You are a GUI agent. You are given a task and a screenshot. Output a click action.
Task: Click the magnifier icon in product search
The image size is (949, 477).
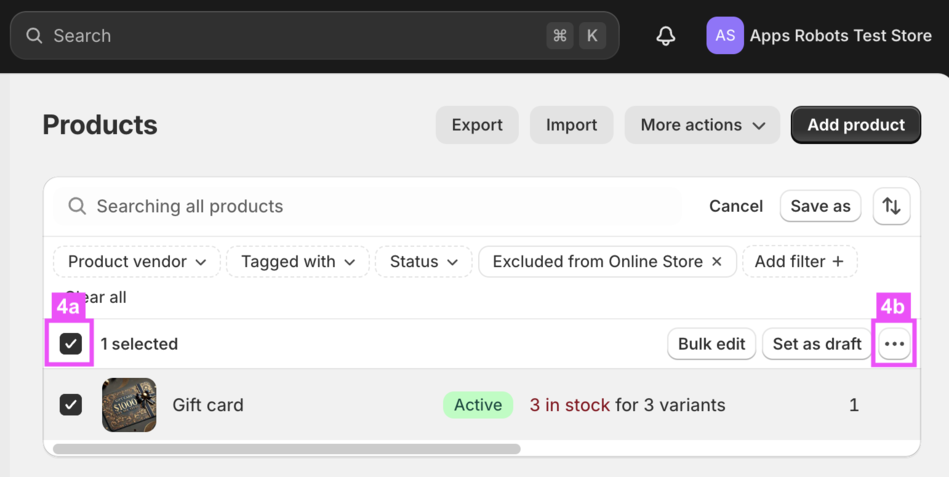point(77,206)
